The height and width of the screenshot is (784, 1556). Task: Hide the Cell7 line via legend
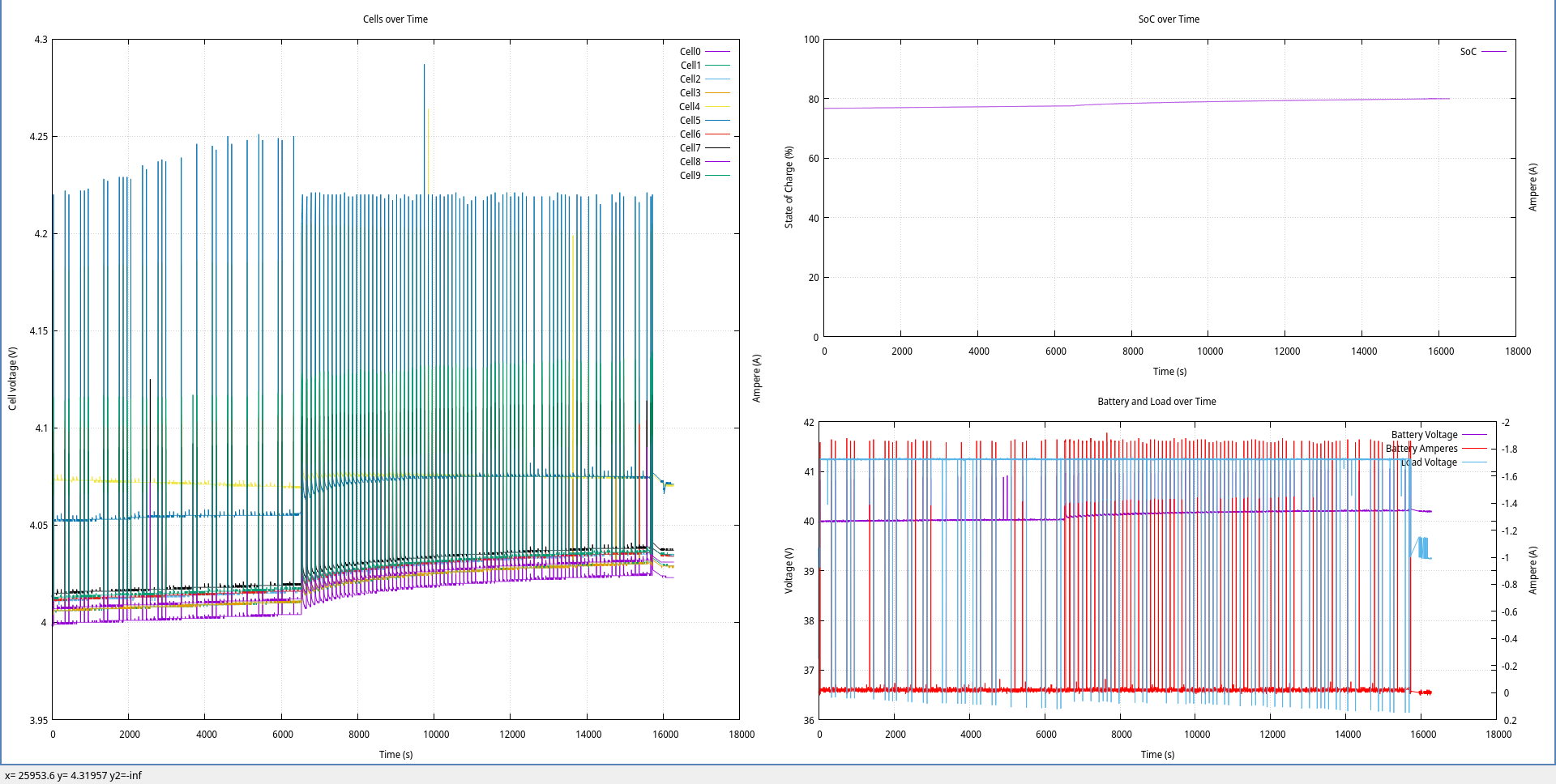(690, 147)
